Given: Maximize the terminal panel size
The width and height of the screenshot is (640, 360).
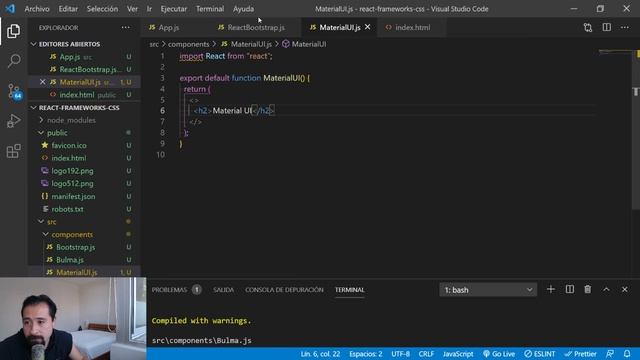Looking at the screenshot, I should [x=606, y=289].
